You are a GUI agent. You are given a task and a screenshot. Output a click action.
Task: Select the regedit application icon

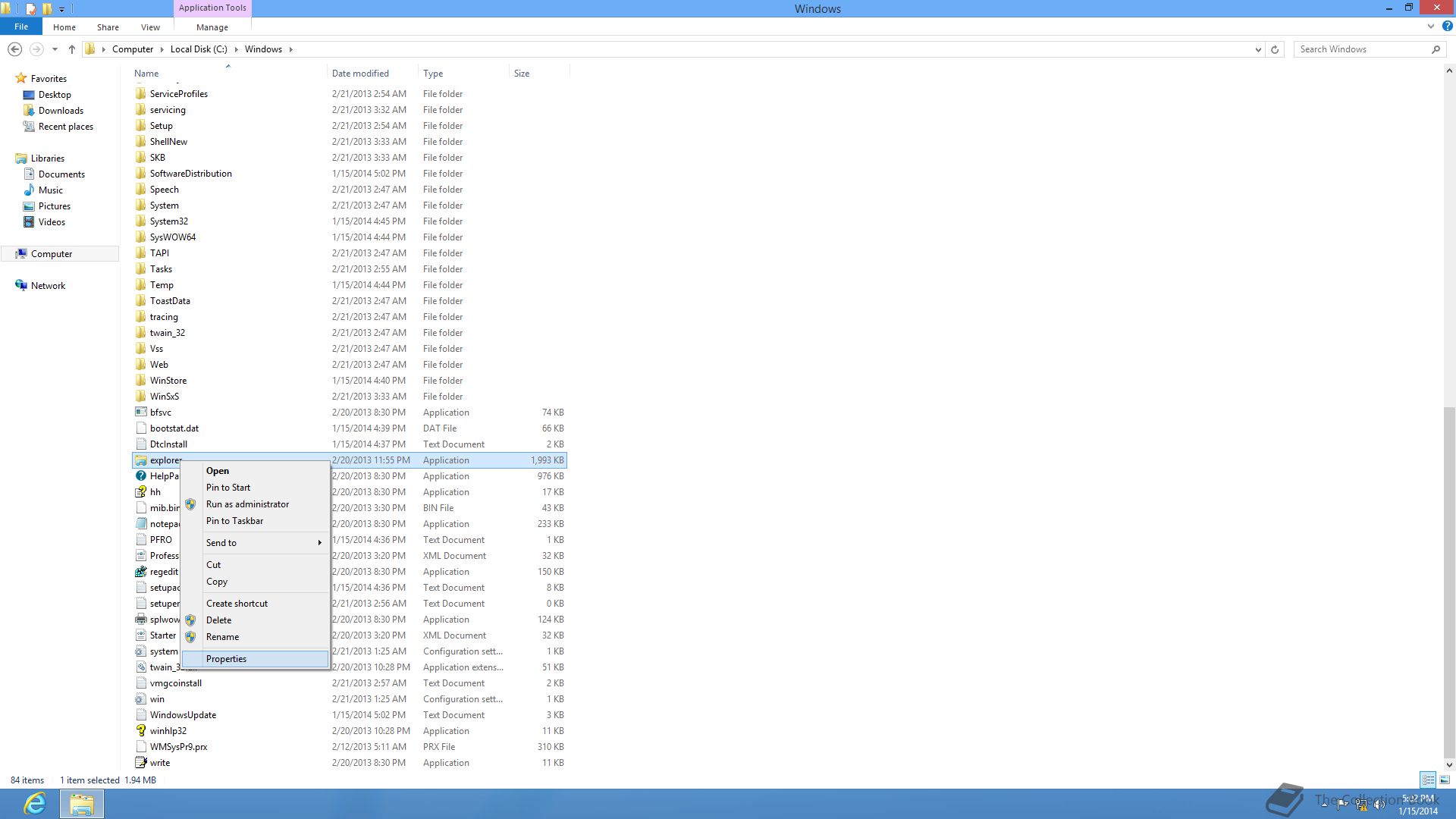(x=141, y=572)
